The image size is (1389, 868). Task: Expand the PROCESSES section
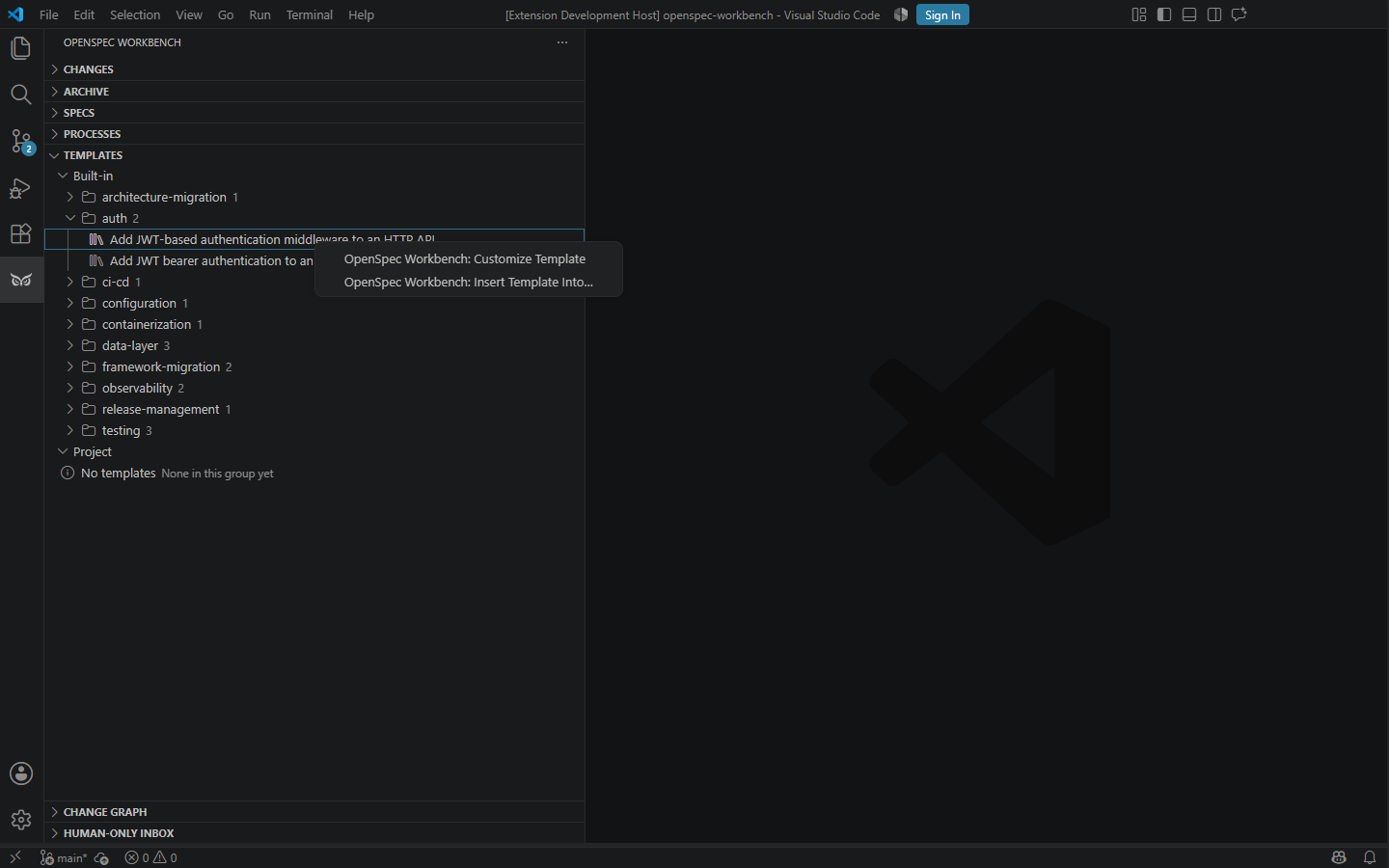tap(314, 133)
